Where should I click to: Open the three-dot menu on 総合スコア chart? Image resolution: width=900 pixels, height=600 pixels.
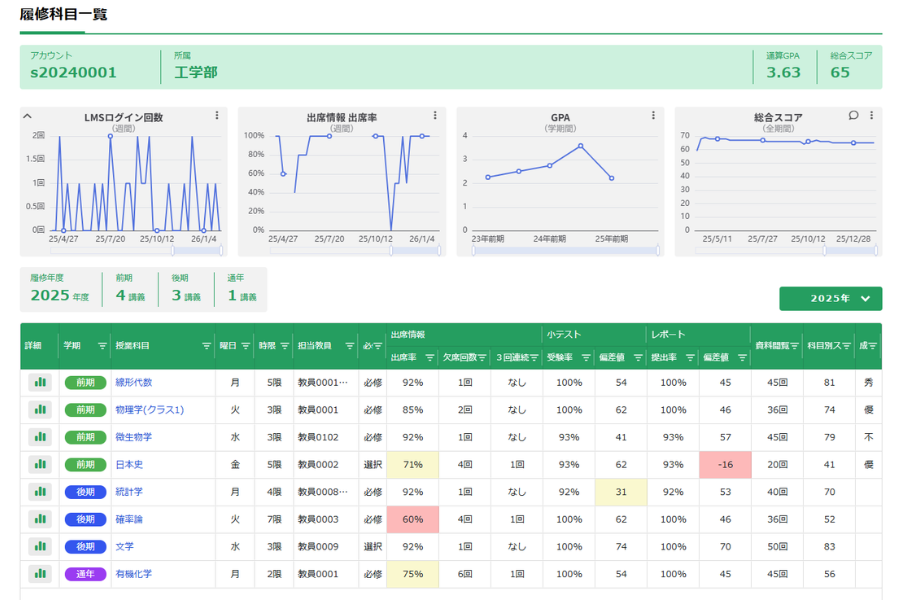(871, 116)
